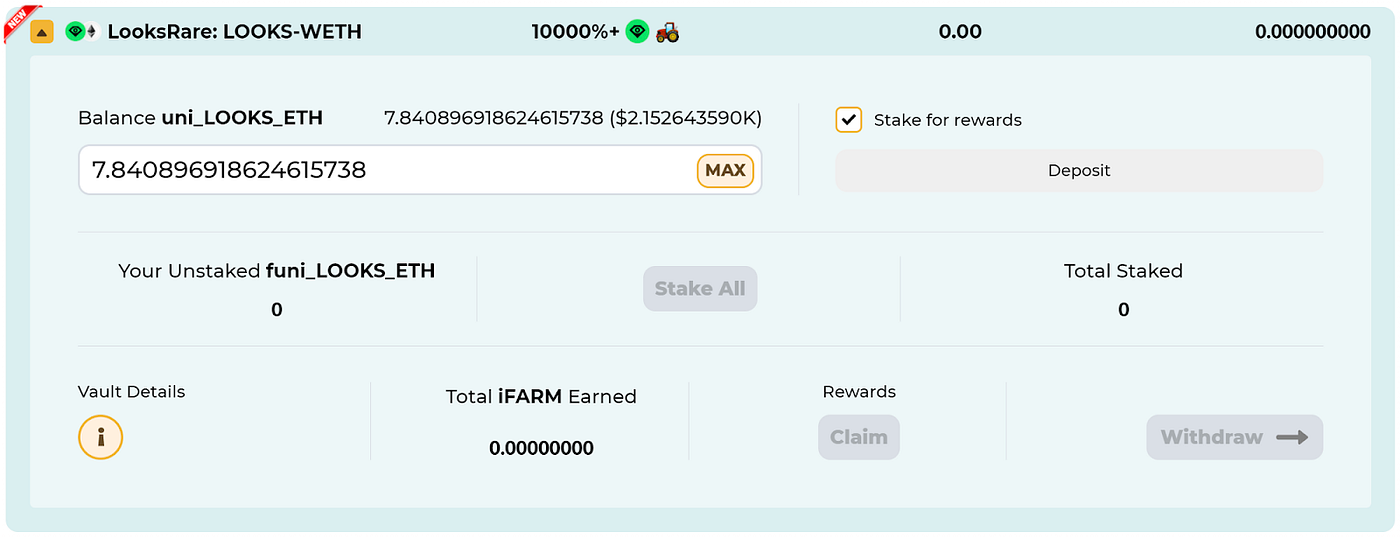Click the Your Unstaked funi_LOOKS_ETH label
The image size is (1400, 539).
[277, 270]
